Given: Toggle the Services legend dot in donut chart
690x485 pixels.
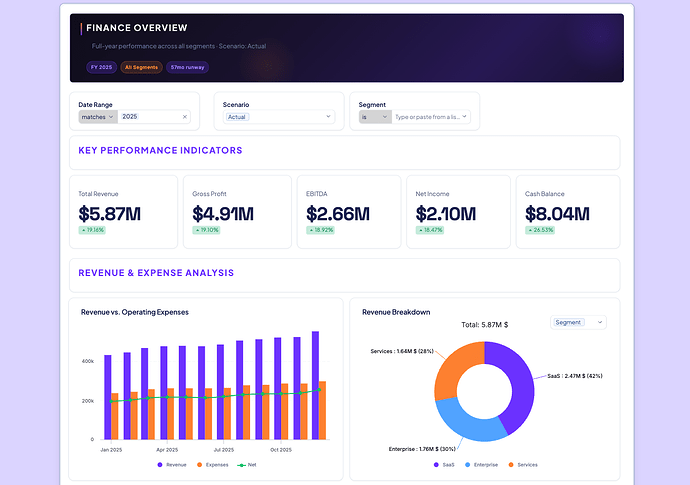Looking at the screenshot, I should (x=510, y=465).
